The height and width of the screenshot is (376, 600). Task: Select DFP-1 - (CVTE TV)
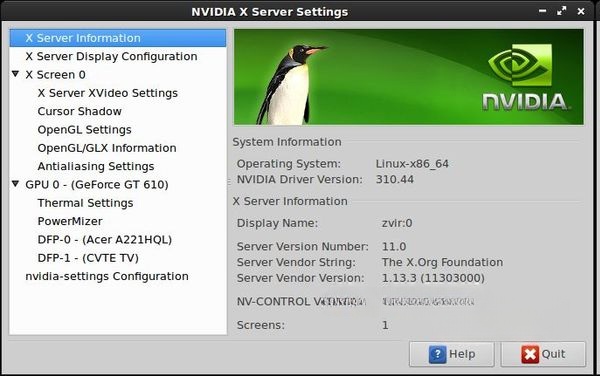[x=88, y=258]
